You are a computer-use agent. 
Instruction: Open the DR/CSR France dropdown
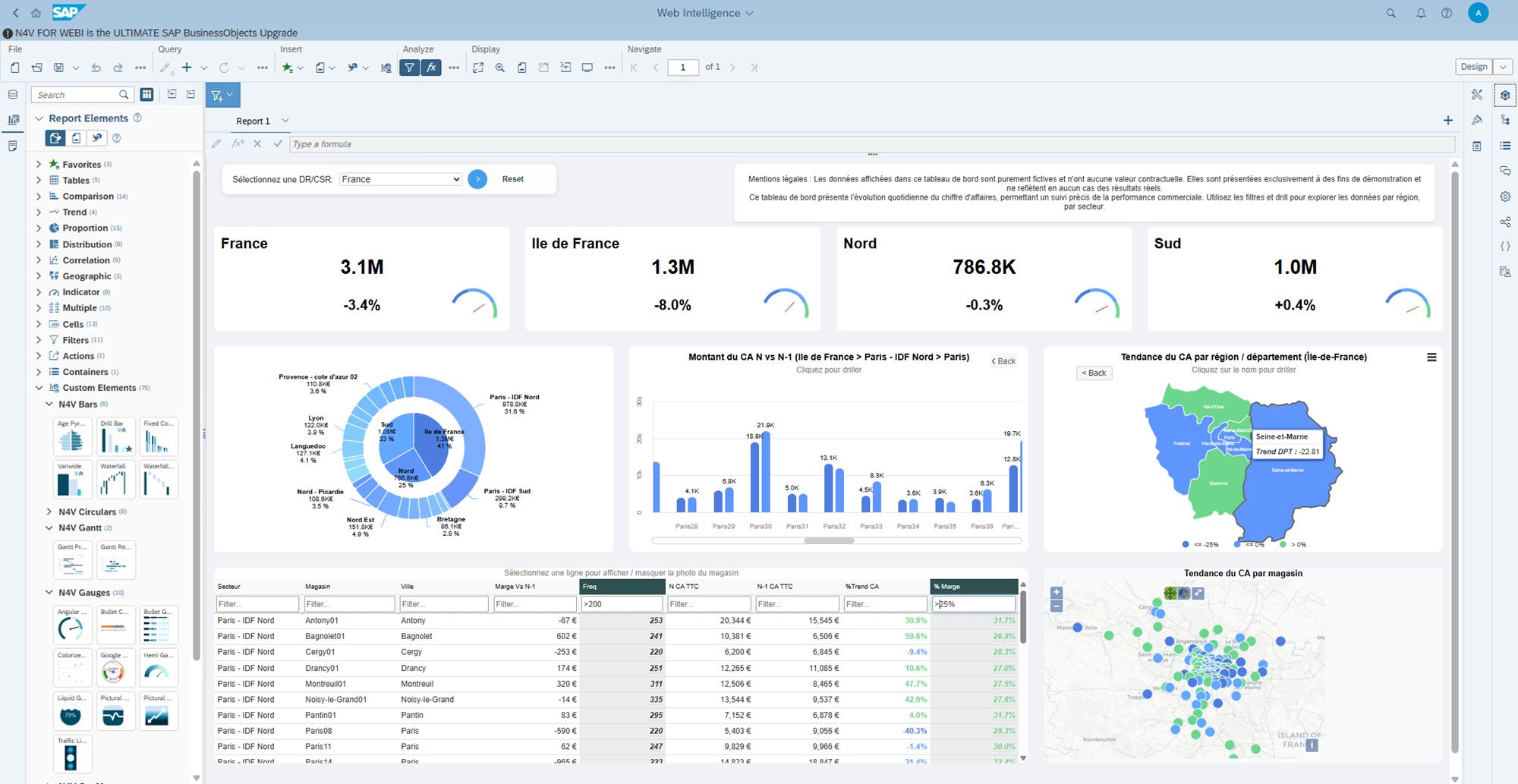coord(400,179)
